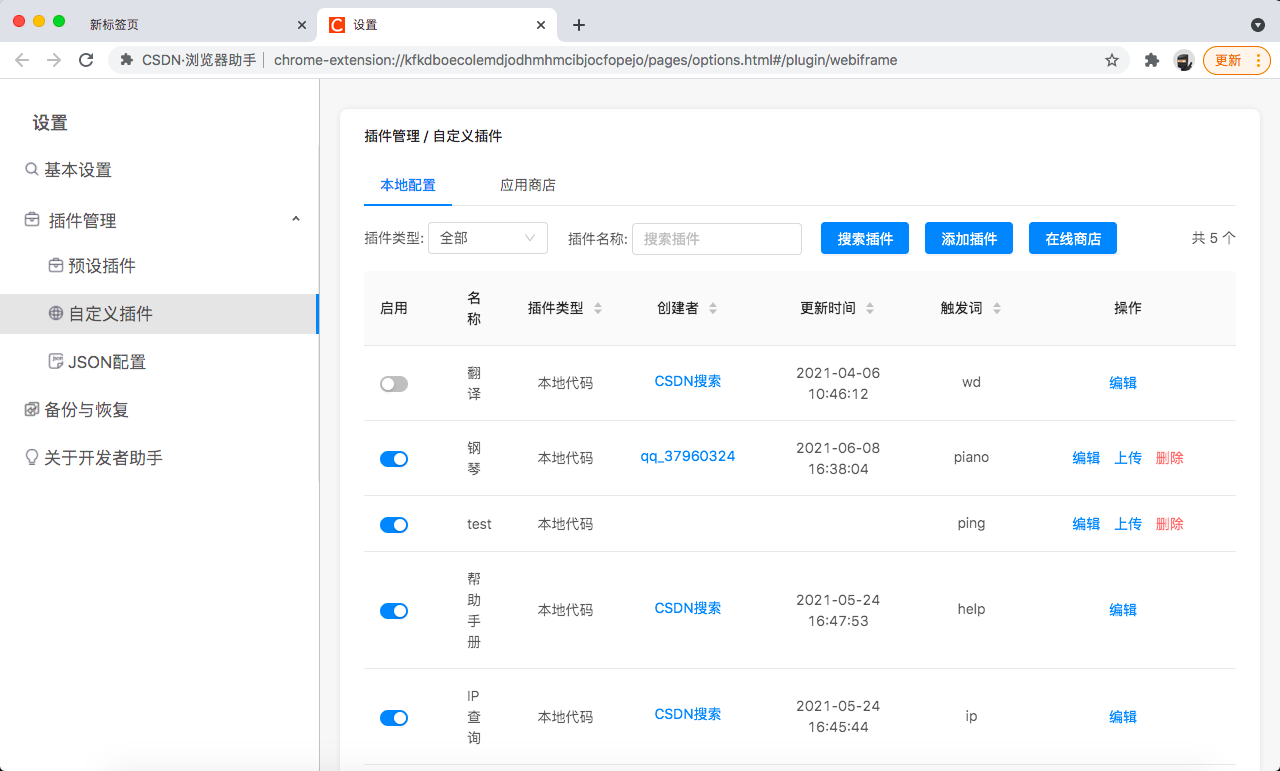The height and width of the screenshot is (771, 1280).
Task: Click the 在线商店 button
Action: point(1073,238)
